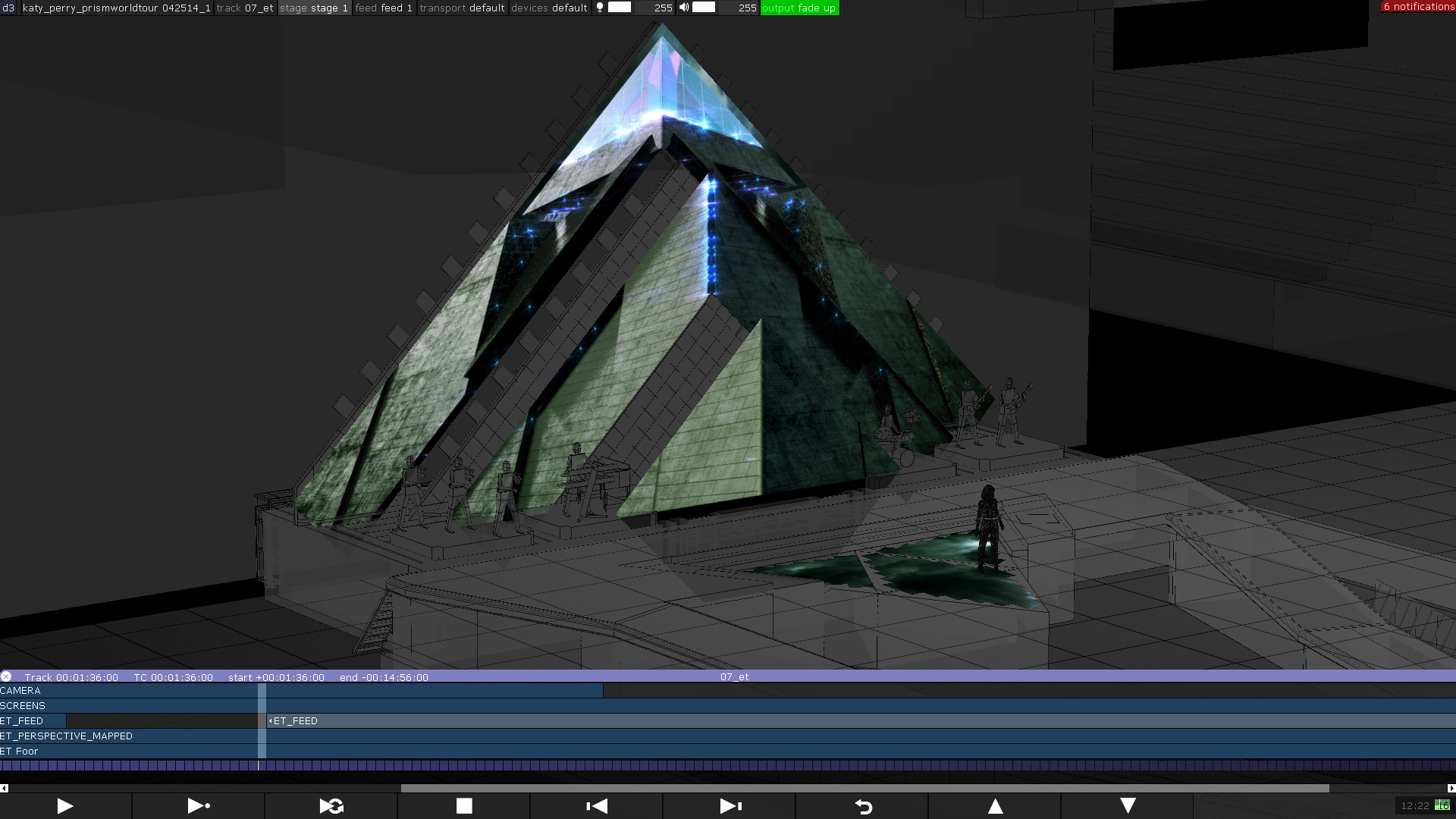Click the green status indicator beside the clock
The height and width of the screenshot is (819, 1456).
pyautogui.click(x=1442, y=805)
